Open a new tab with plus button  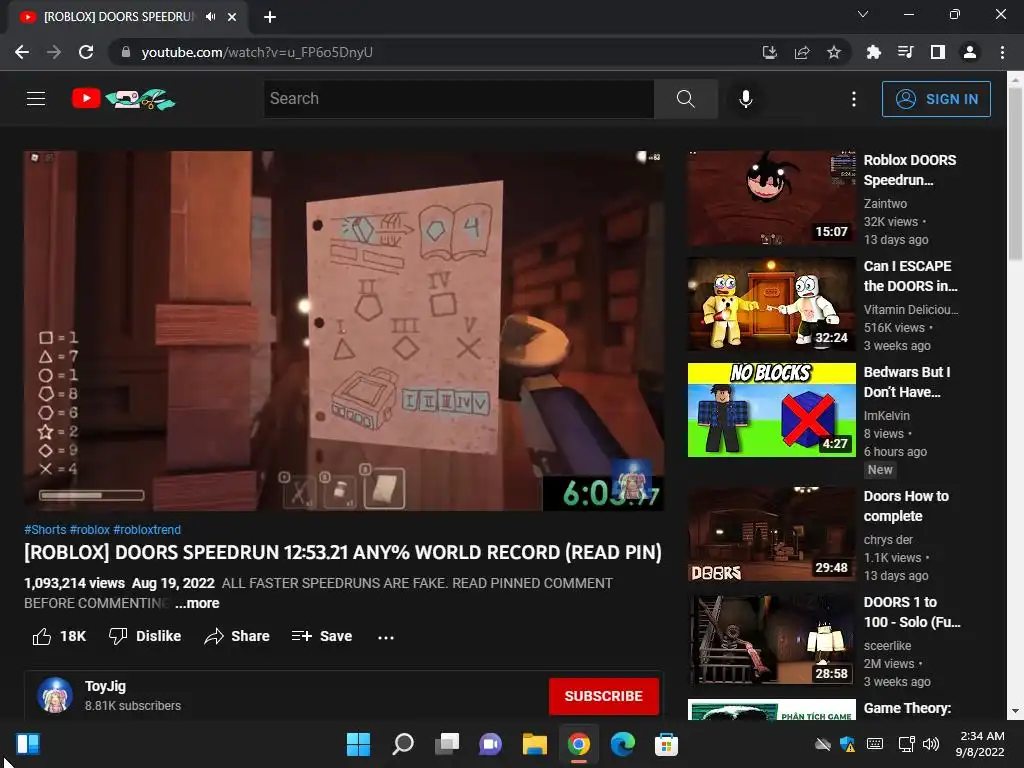coord(270,17)
